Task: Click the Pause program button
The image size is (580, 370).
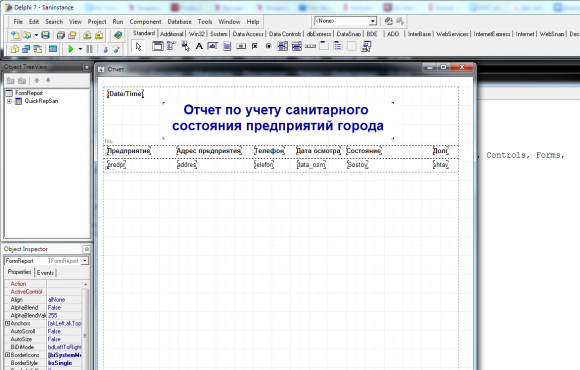Action: point(90,48)
